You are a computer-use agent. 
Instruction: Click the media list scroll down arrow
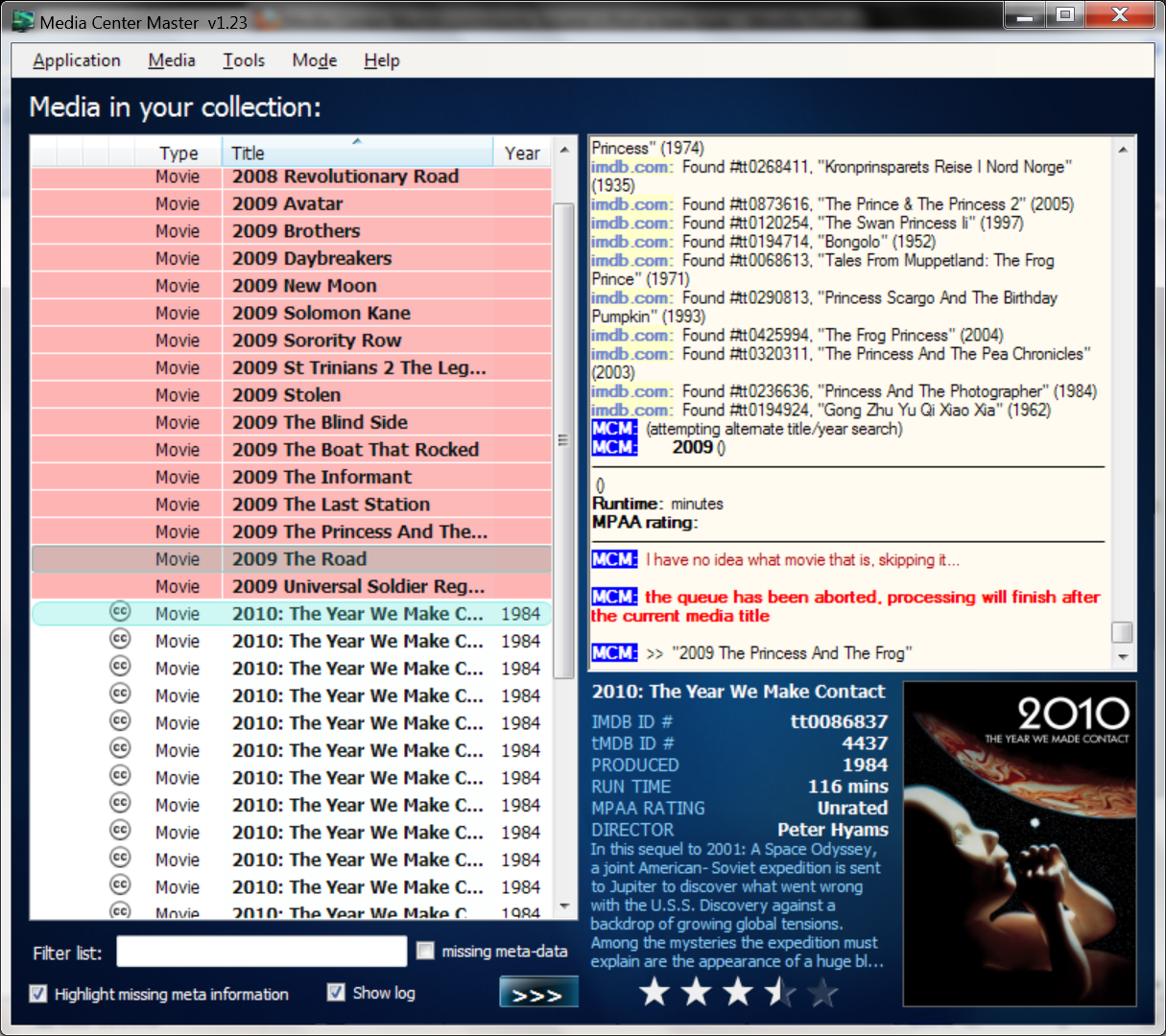[564, 906]
